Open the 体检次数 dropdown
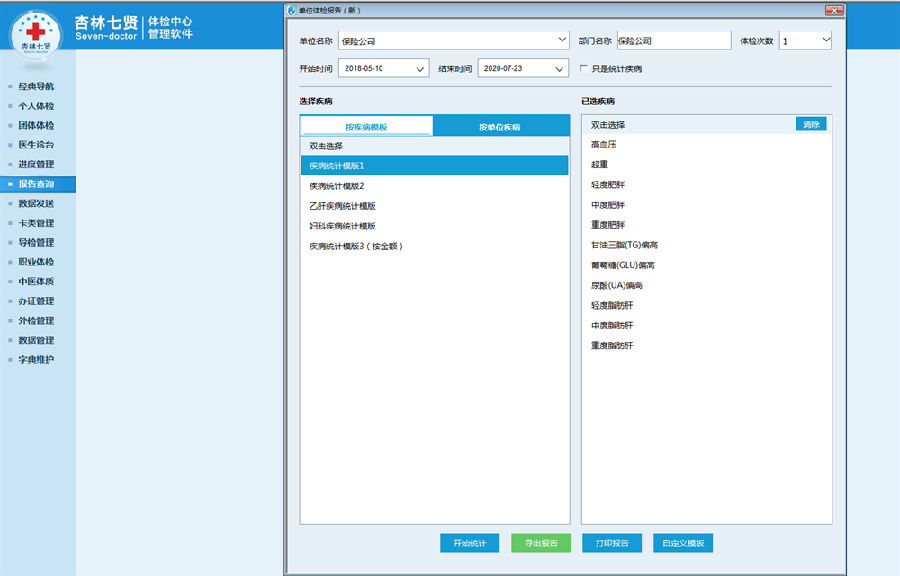The image size is (900, 576). 824,41
